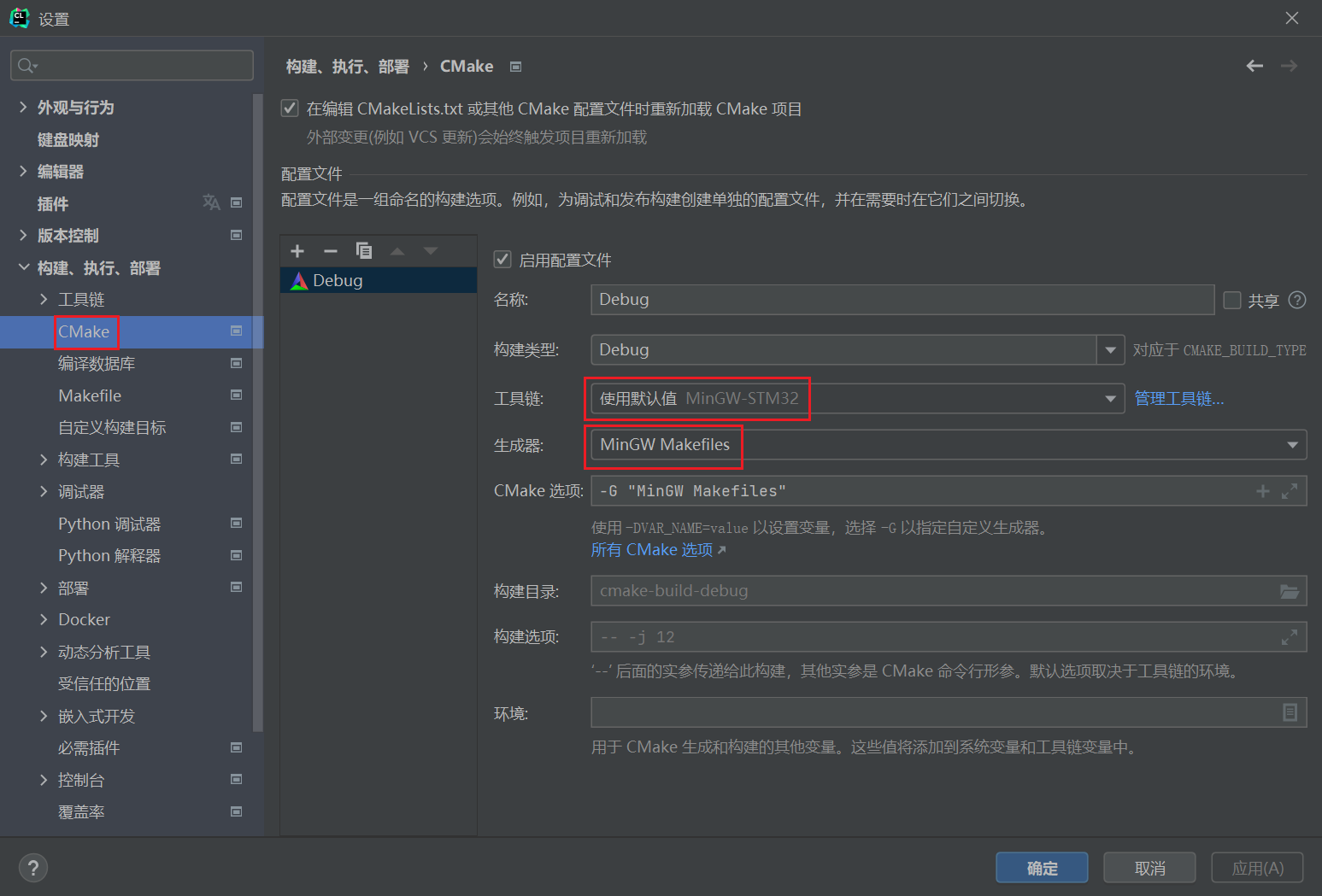Open help with question mark button
The width and height of the screenshot is (1322, 896).
tap(33, 868)
